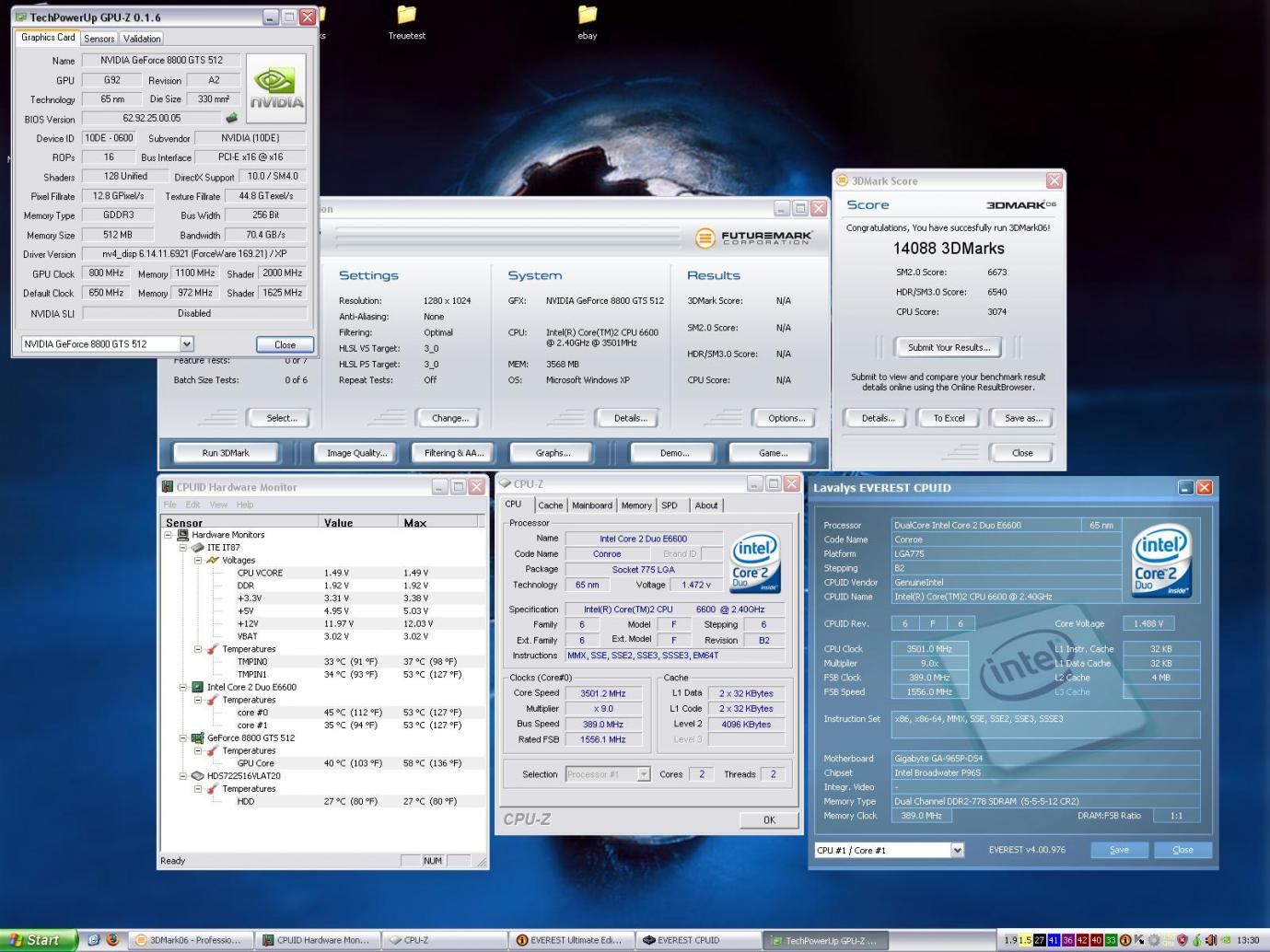Open the ebay desktop folder icon

[x=587, y=15]
